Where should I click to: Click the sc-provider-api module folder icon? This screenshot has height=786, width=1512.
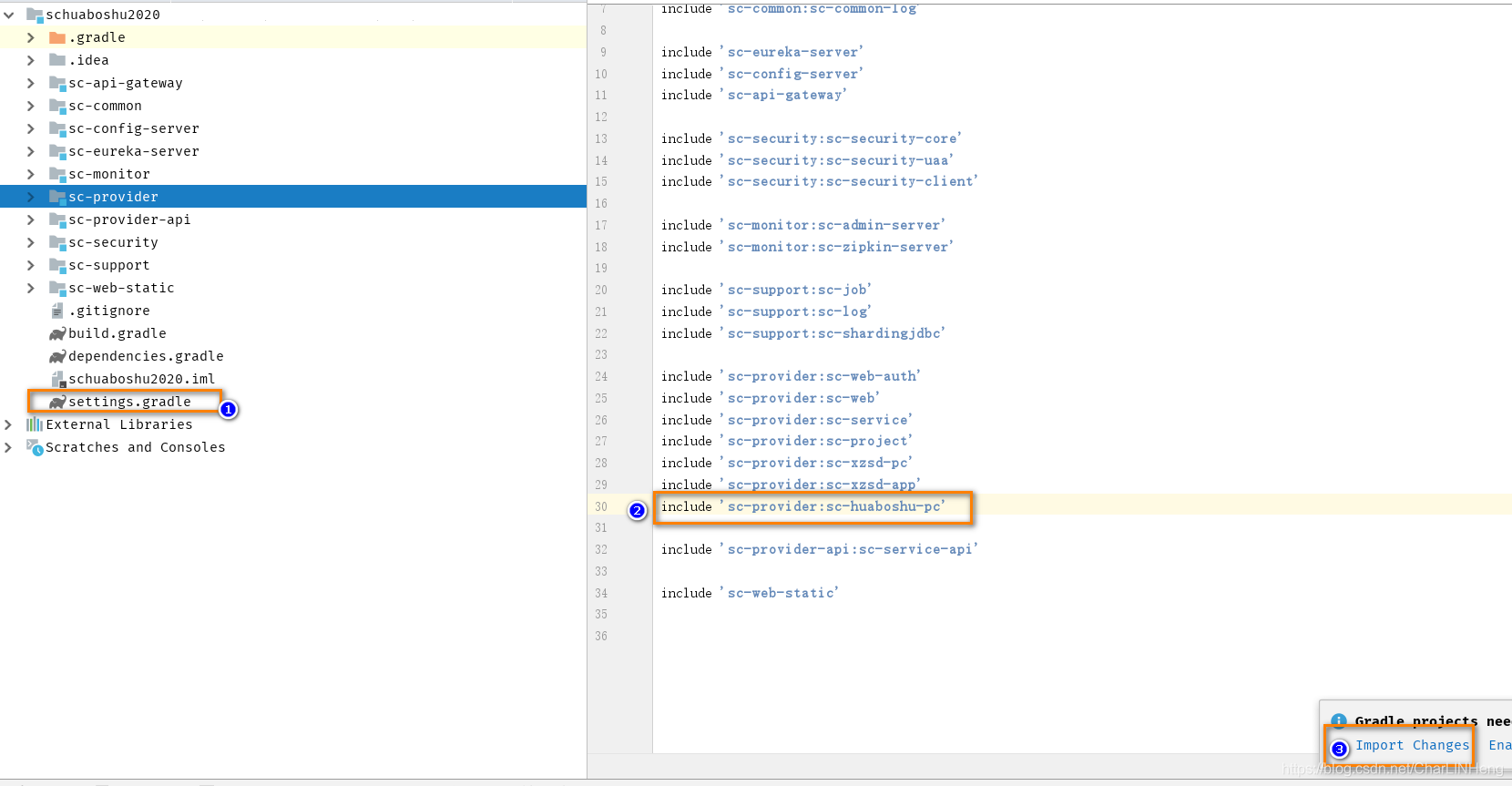click(x=57, y=219)
